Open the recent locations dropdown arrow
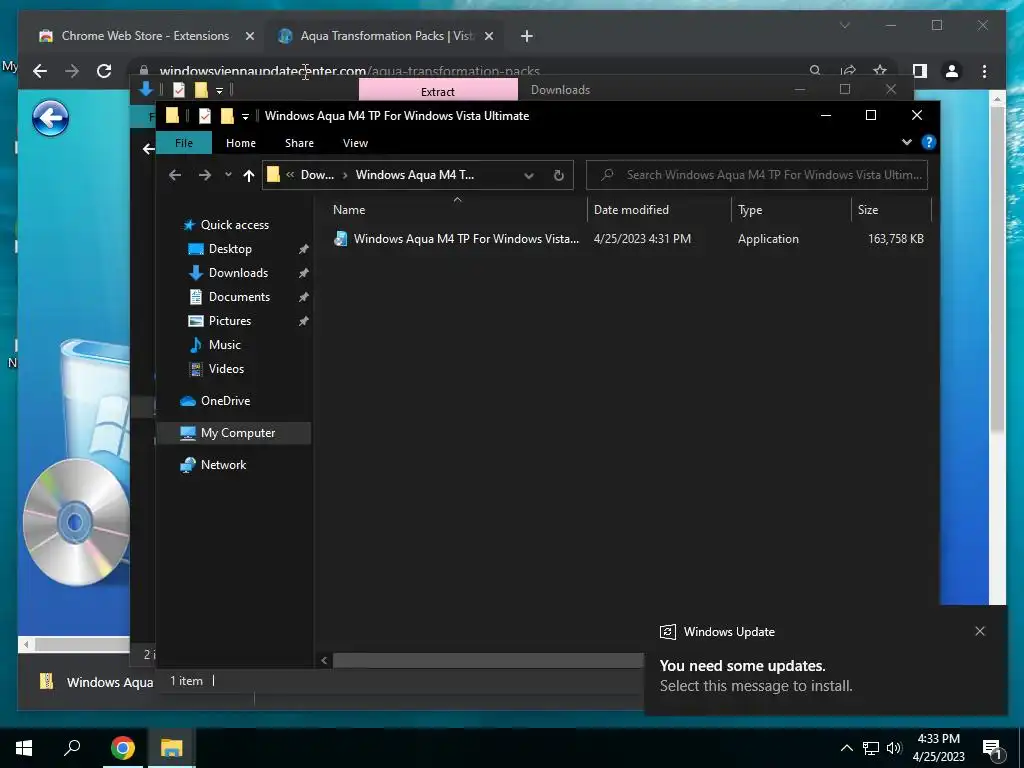 tap(228, 175)
